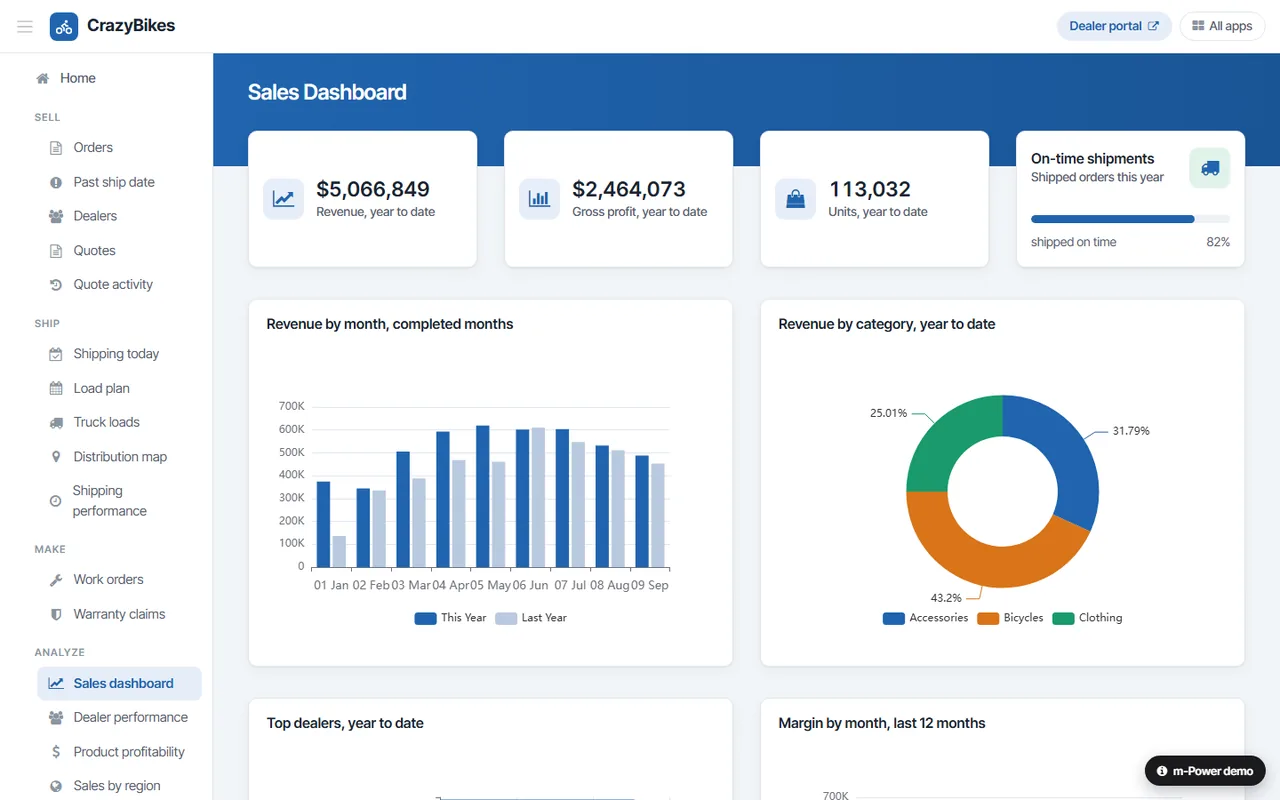Toggle Last Year series in chart legend
1280x800 pixels.
pos(531,618)
